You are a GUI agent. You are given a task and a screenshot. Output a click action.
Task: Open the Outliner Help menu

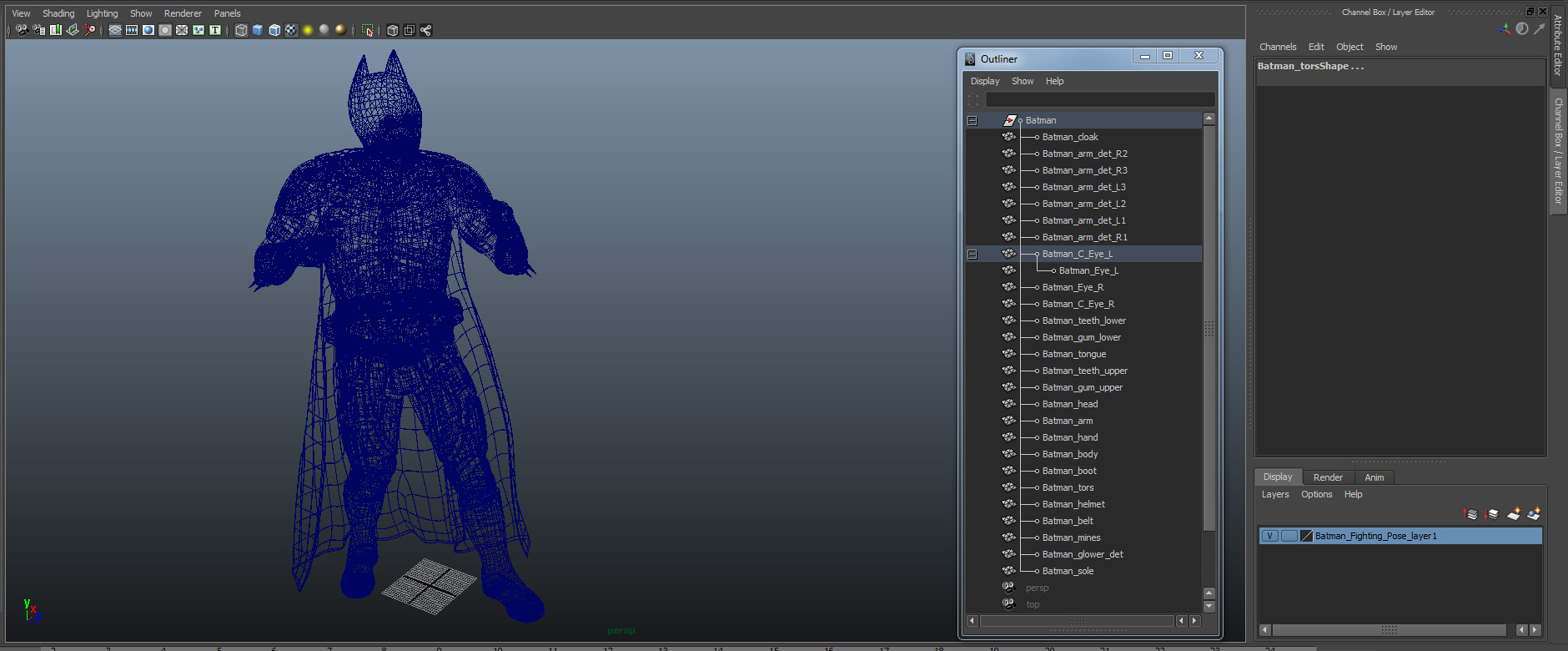(x=1054, y=81)
